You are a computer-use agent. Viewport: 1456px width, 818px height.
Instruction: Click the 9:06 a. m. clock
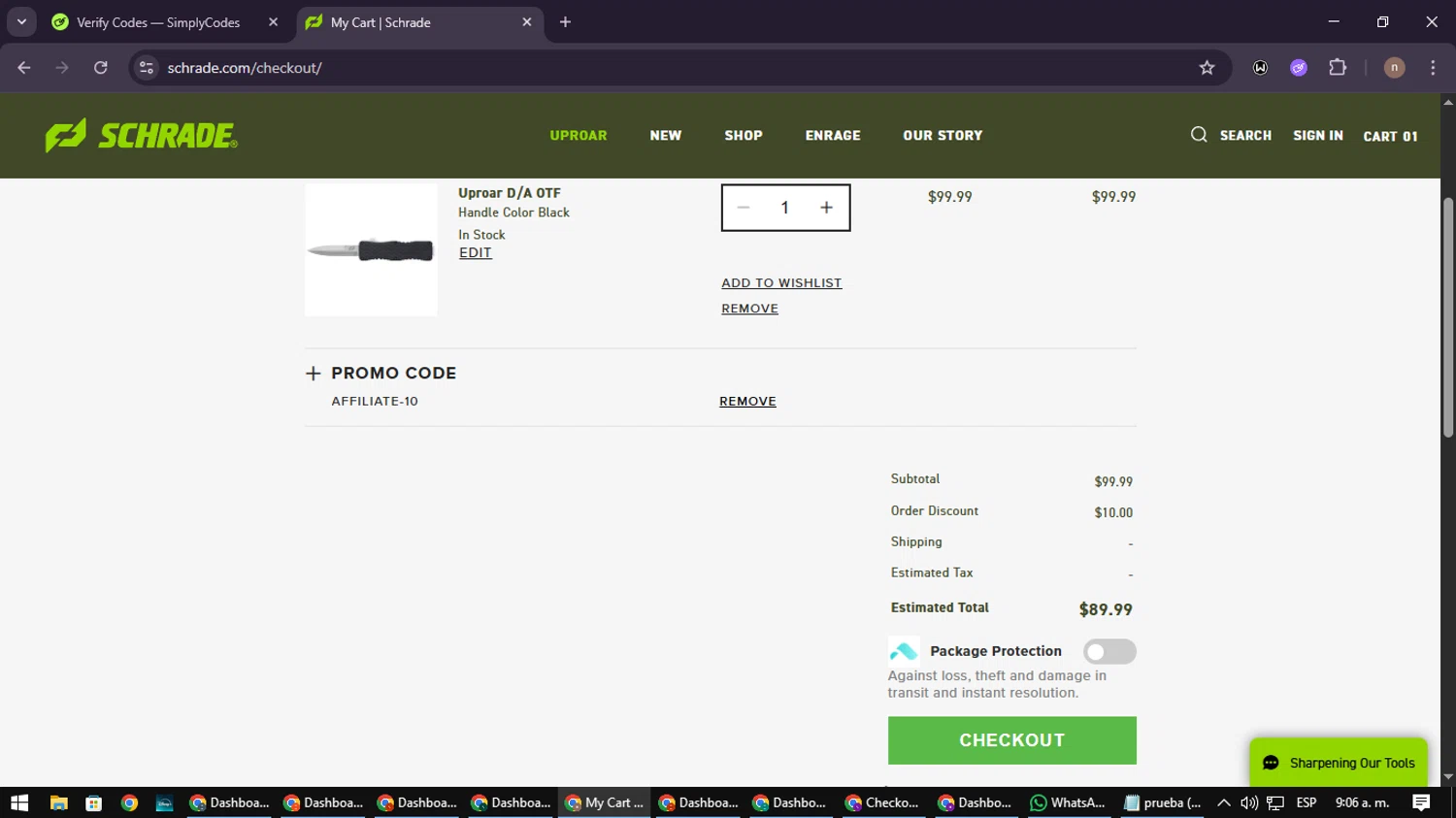1362,802
